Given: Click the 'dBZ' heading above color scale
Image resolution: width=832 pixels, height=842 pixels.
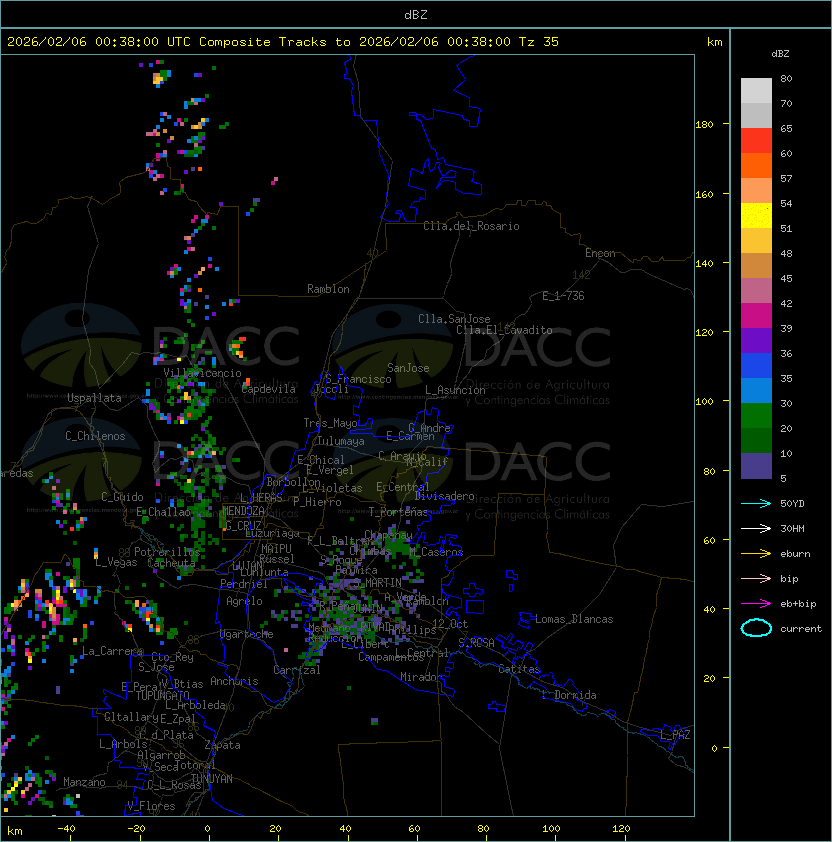Looking at the screenshot, I should tap(780, 54).
